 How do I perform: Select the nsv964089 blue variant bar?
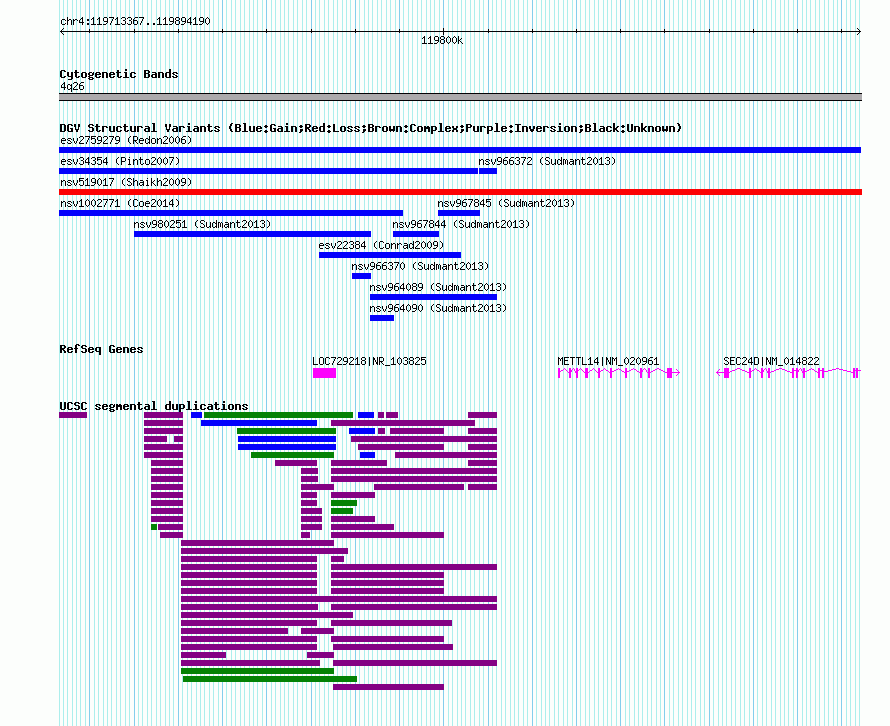(434, 297)
